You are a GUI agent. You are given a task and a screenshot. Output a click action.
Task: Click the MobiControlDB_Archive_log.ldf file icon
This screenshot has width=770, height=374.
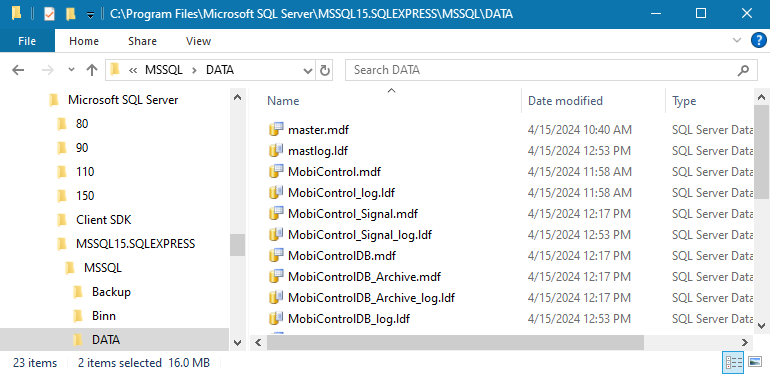click(276, 297)
